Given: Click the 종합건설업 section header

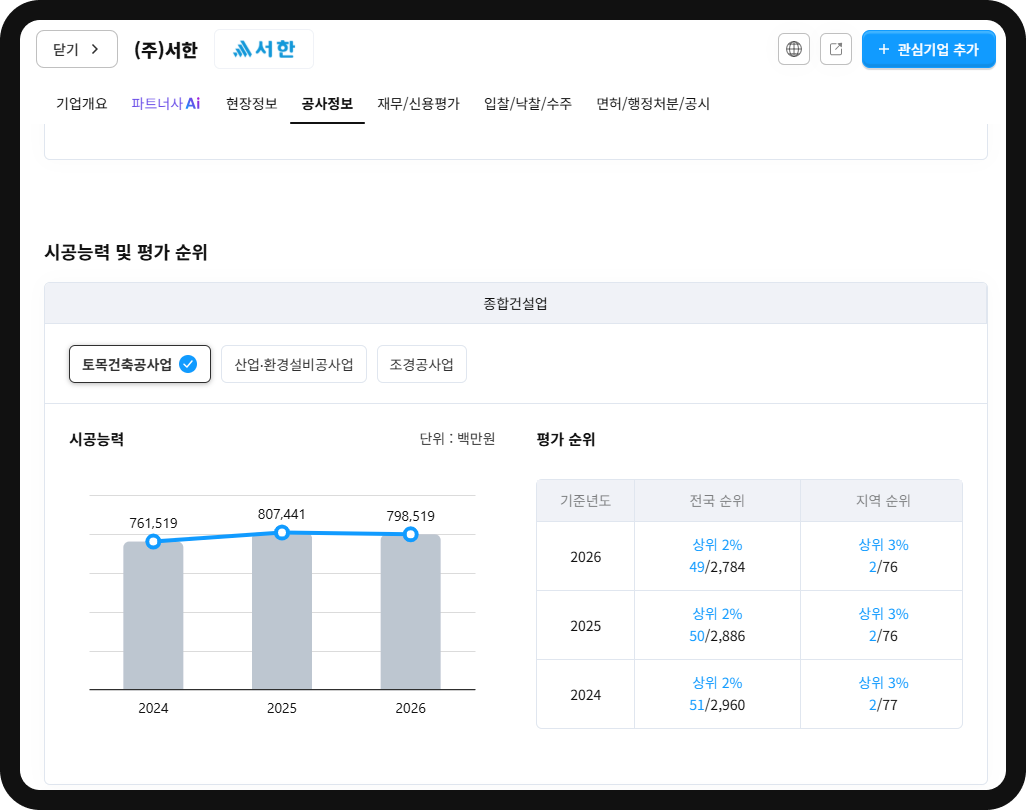Looking at the screenshot, I should pos(516,304).
